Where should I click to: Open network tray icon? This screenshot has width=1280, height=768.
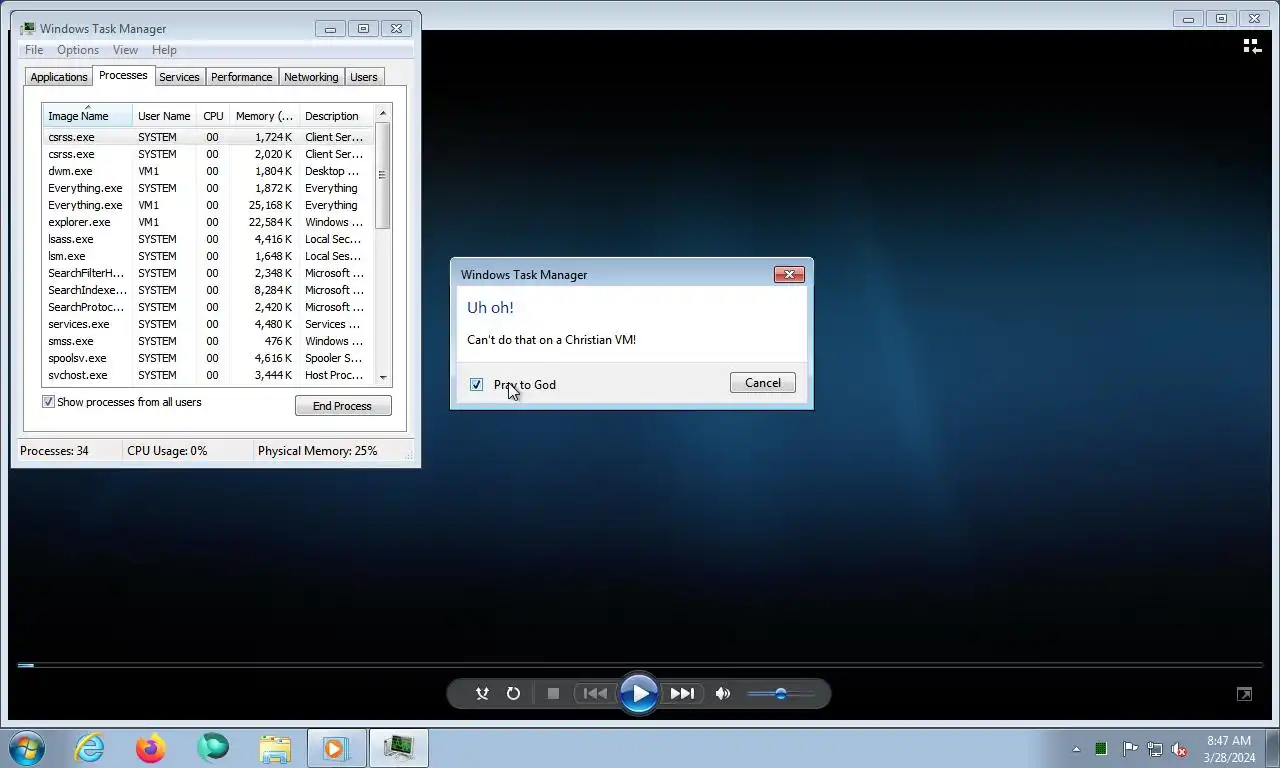pyautogui.click(x=1155, y=748)
